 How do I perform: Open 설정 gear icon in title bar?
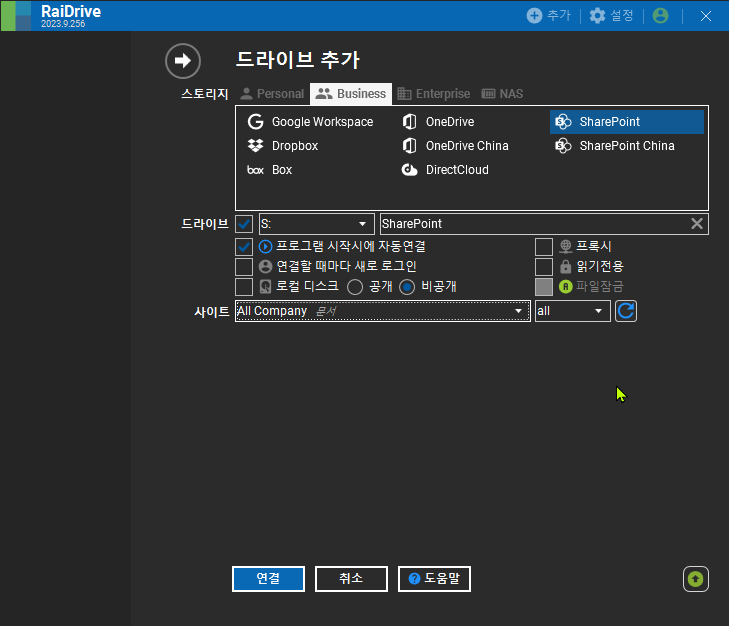coord(597,15)
